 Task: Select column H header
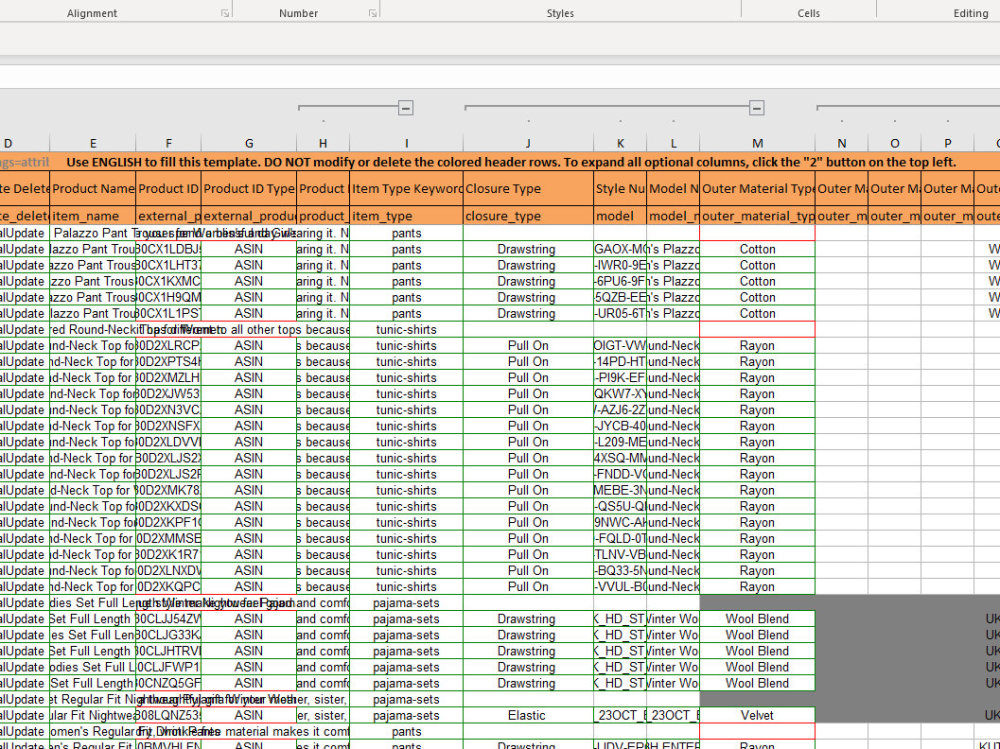coord(323,144)
